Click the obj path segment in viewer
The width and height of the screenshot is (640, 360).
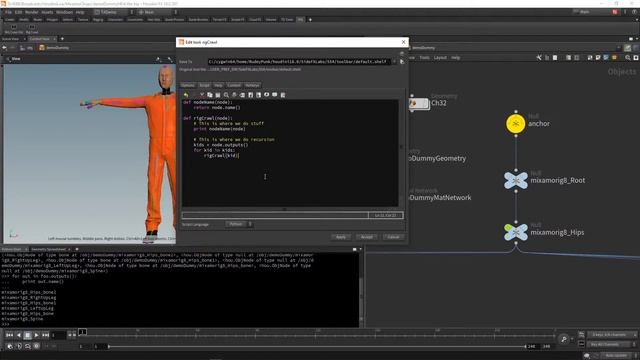click(x=27, y=48)
